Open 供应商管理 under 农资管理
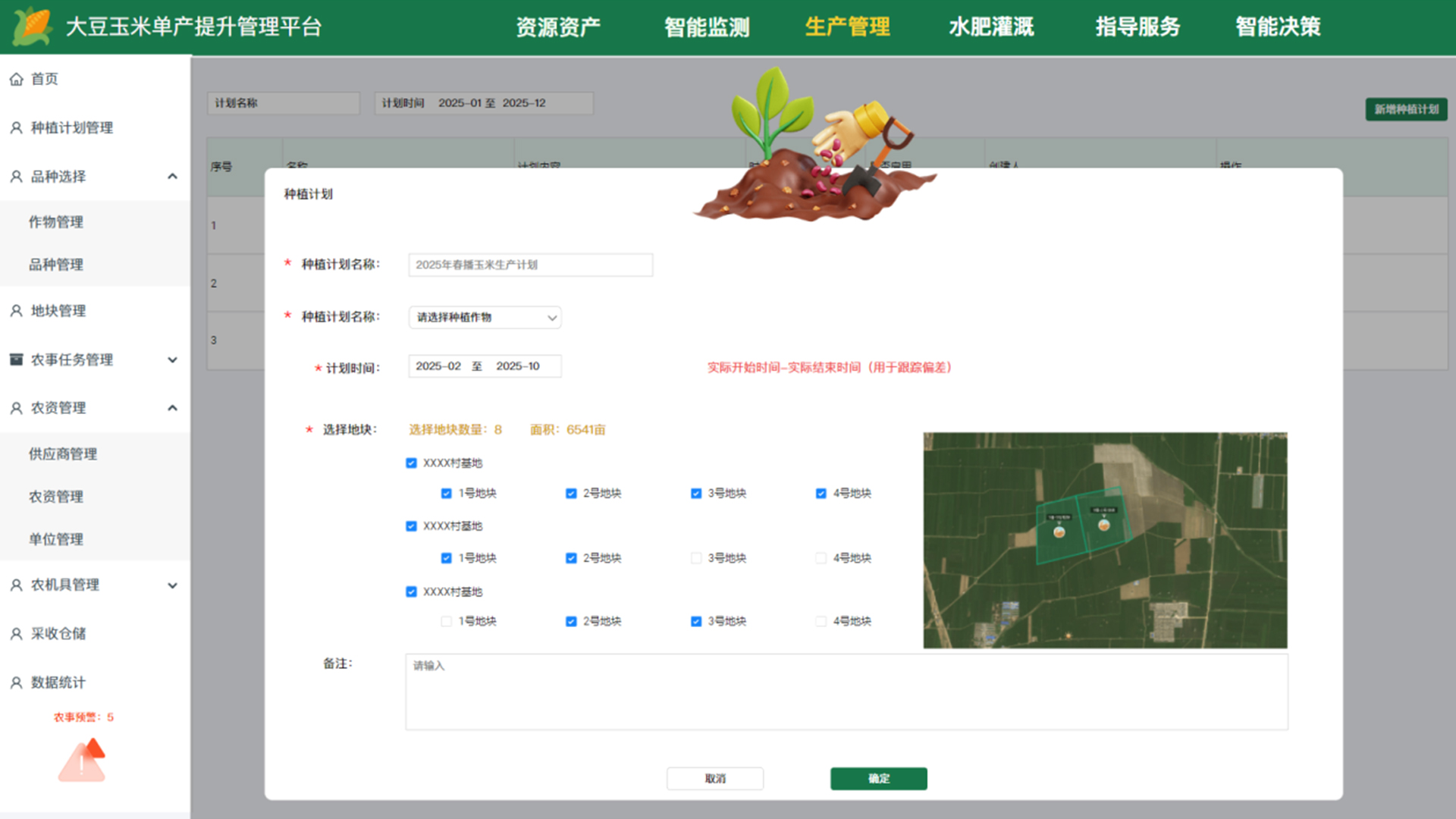This screenshot has height=819, width=1456. (x=64, y=454)
